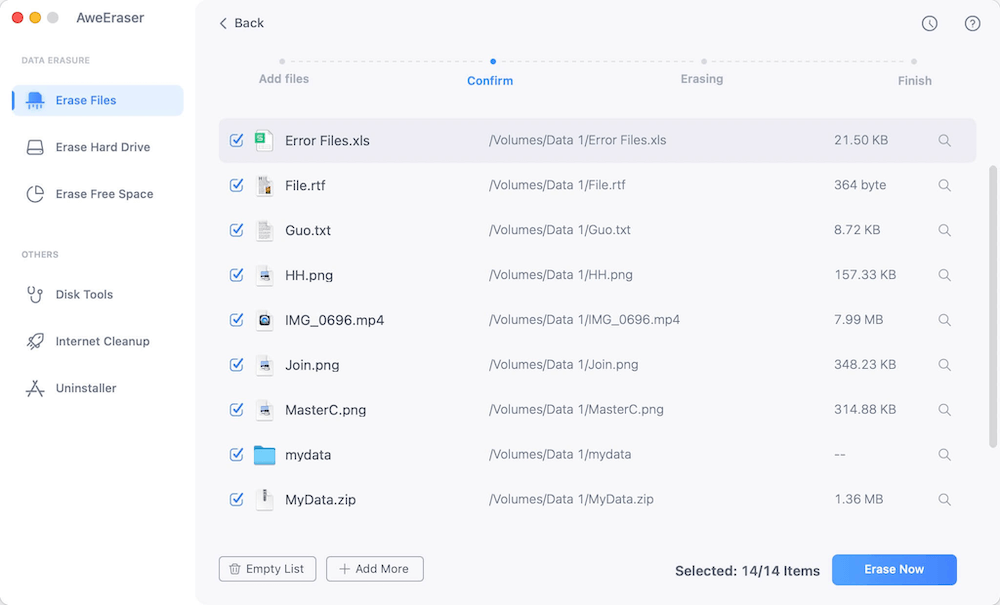Open help via the question mark icon
1000x605 pixels.
click(972, 23)
